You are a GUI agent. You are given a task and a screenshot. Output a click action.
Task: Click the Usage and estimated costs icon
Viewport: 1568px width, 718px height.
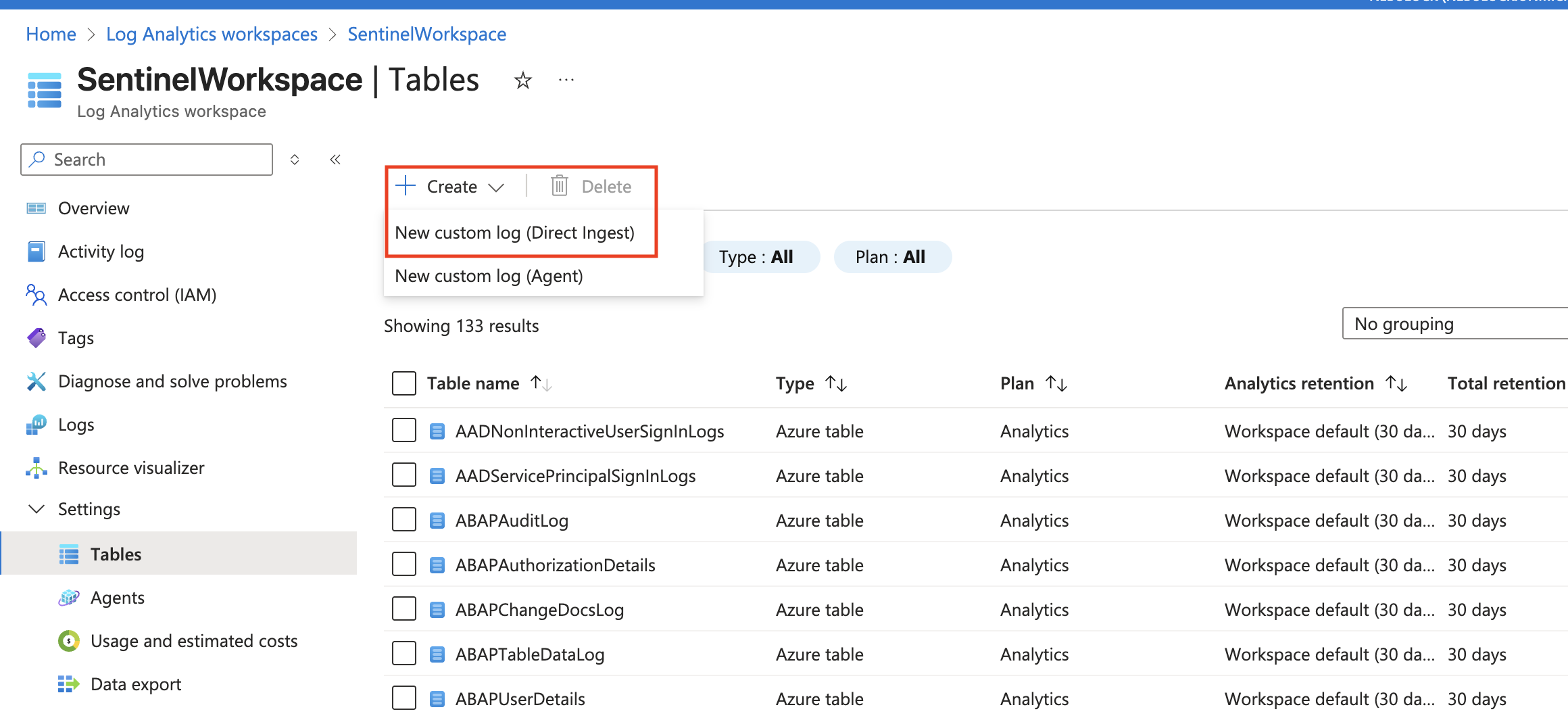[x=69, y=641]
